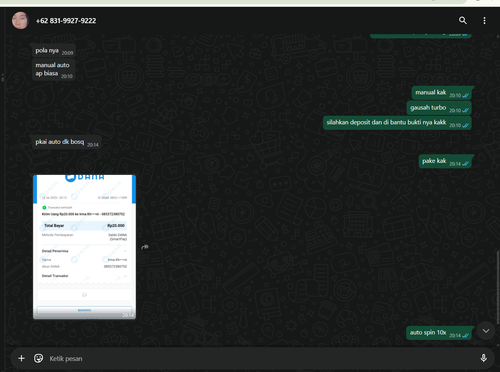
Task: Click the chat scrollbar thumb
Action: (498, 287)
